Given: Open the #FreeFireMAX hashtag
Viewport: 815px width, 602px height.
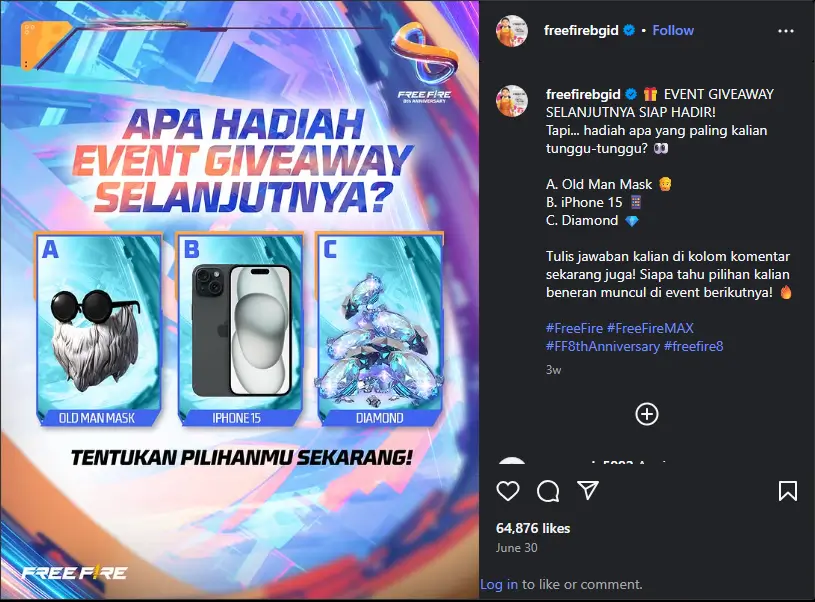Looking at the screenshot, I should point(650,328).
